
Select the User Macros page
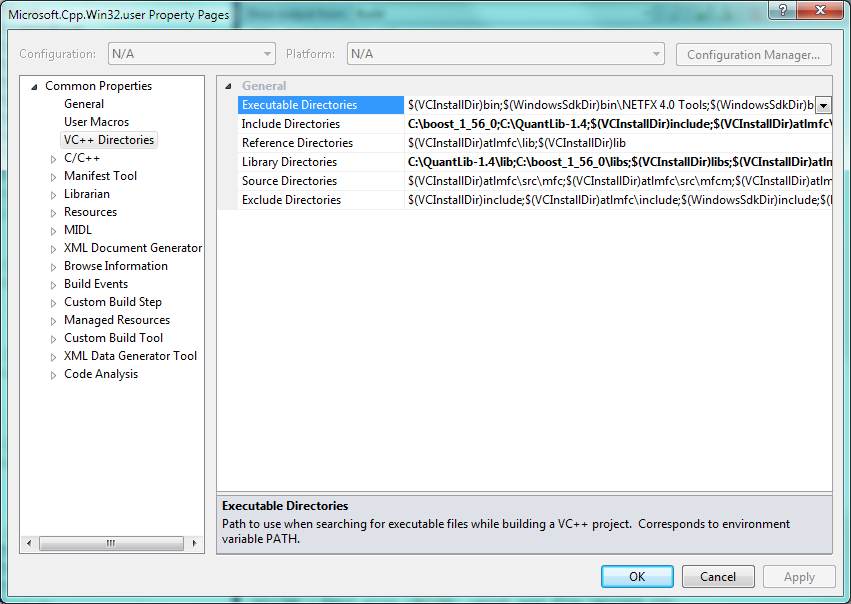[96, 122]
